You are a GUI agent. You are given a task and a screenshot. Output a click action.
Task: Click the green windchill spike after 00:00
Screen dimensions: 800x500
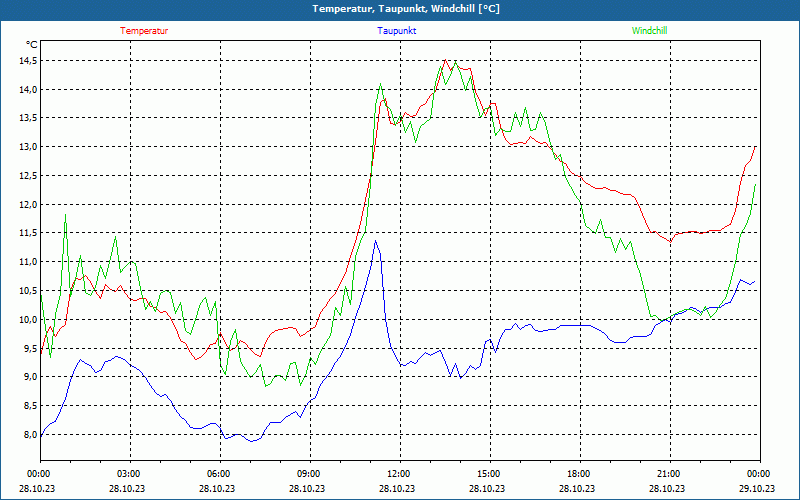[x=66, y=215]
